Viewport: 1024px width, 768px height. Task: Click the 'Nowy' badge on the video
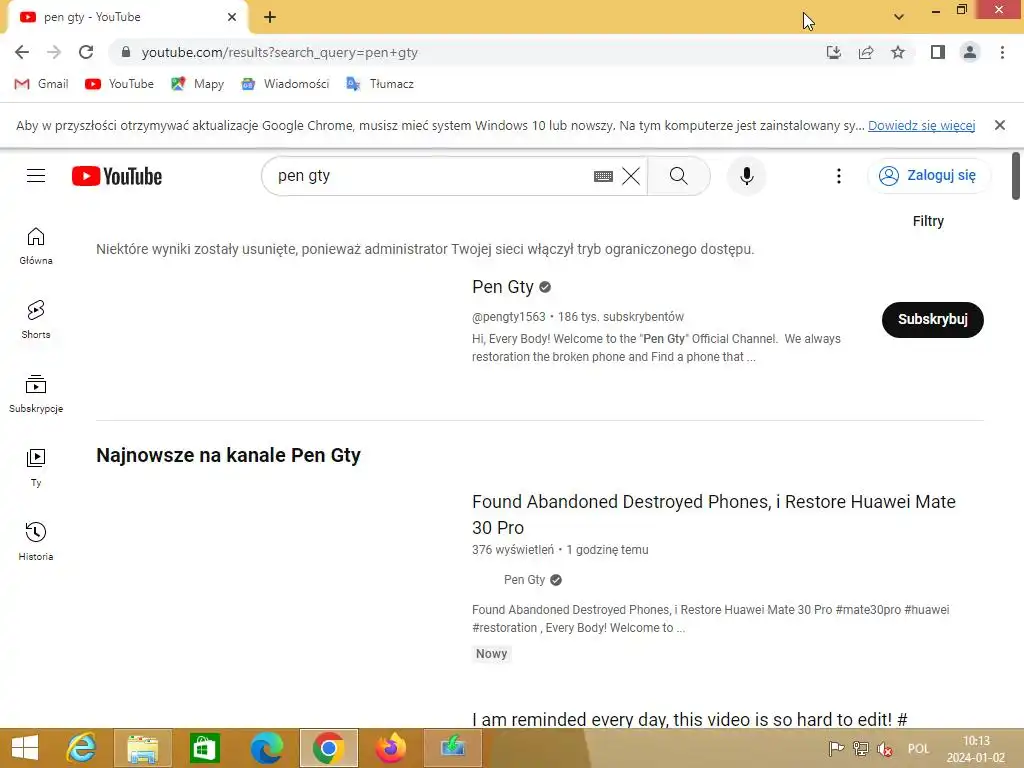pyautogui.click(x=492, y=654)
